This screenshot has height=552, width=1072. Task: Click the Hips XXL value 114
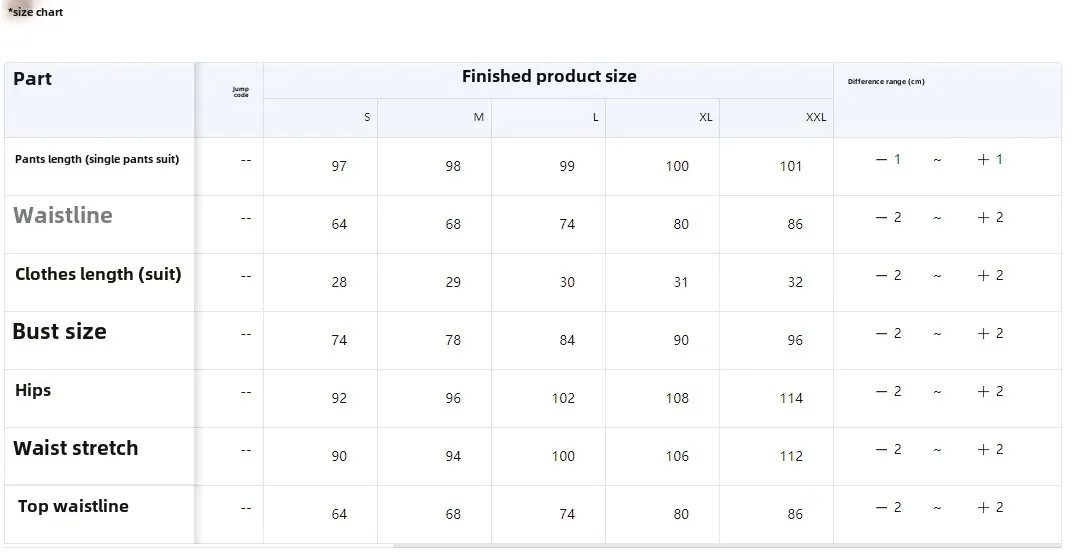click(x=791, y=398)
